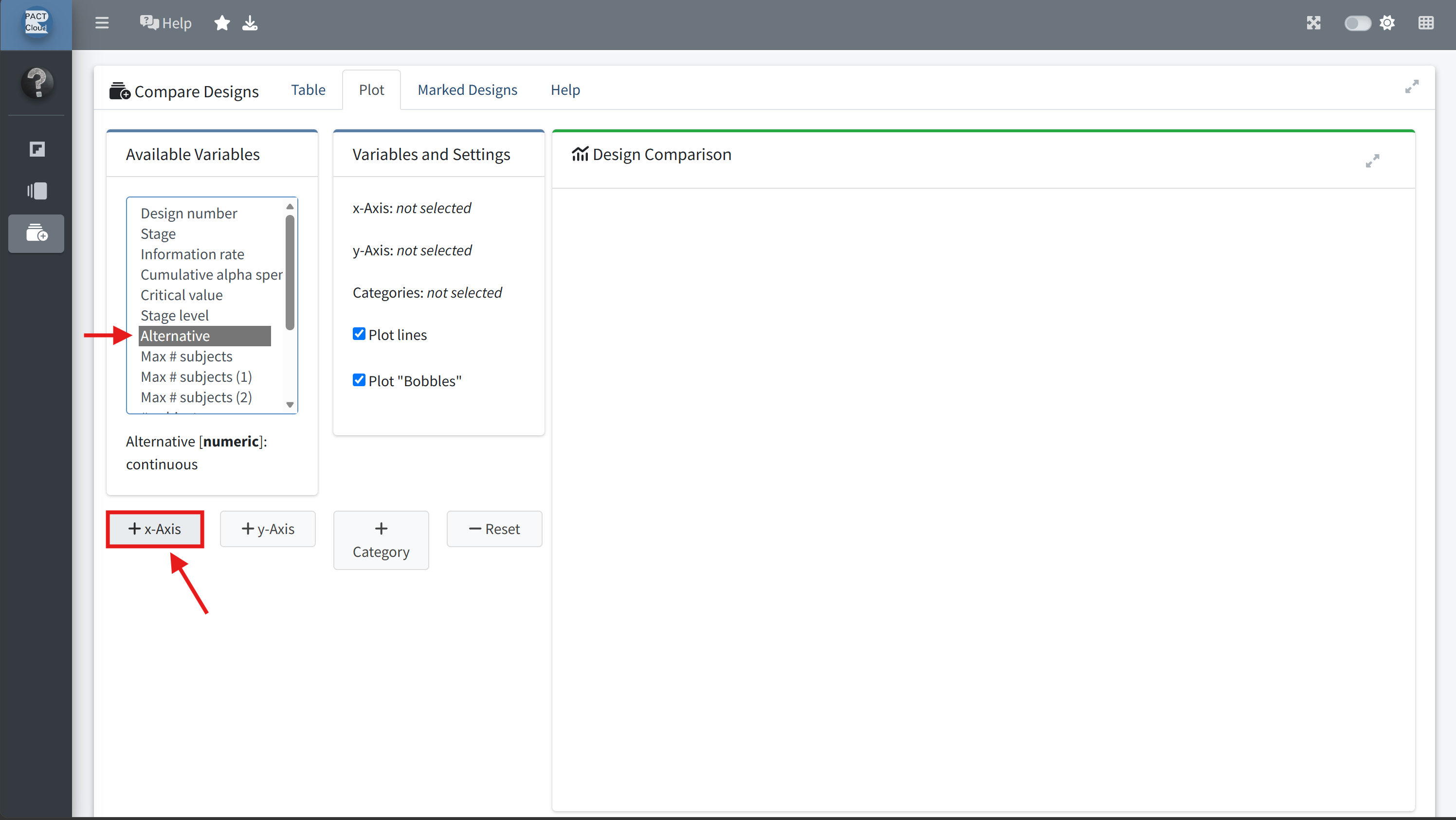Screen dimensions: 1456x820
Task: Click the sun theme icon
Action: [x=1387, y=23]
